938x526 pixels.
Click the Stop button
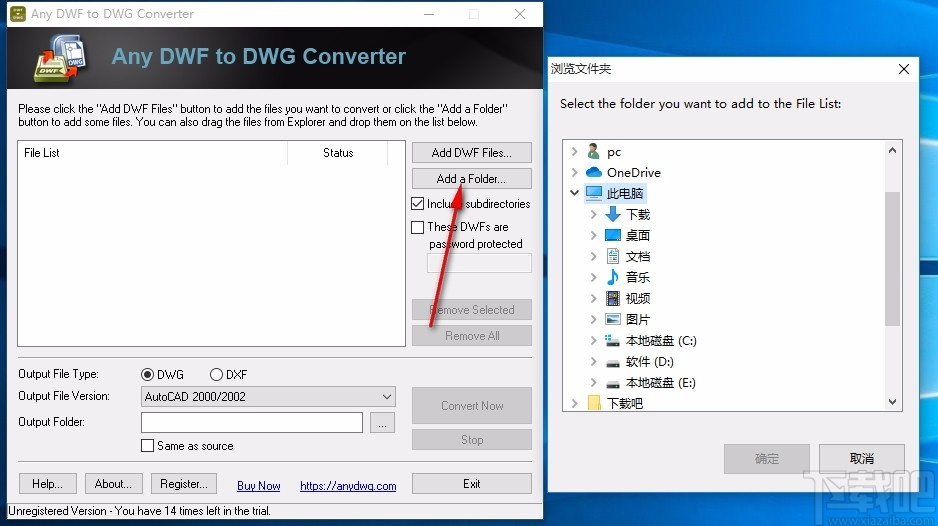point(471,440)
